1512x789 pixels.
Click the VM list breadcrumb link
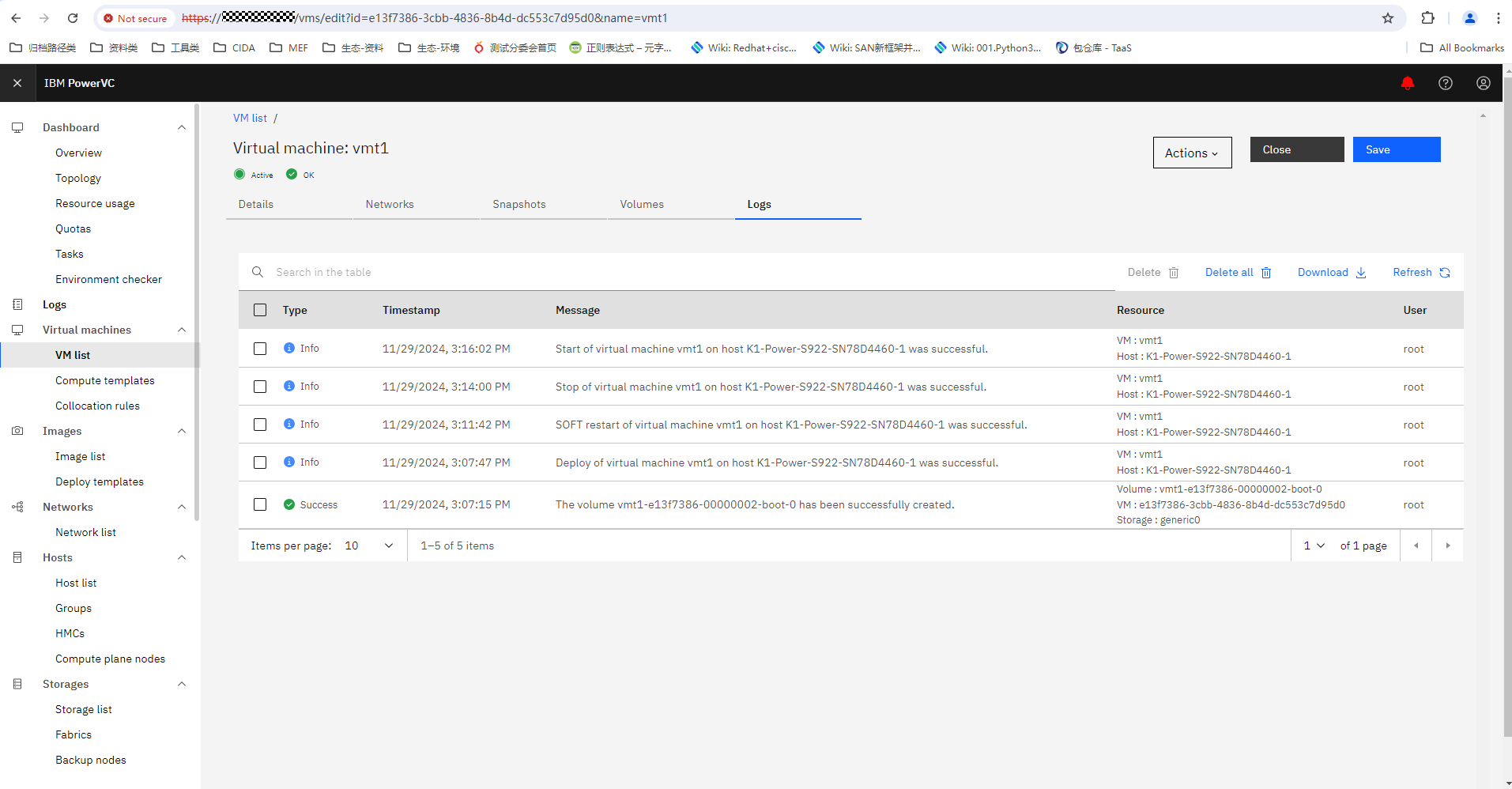tap(250, 118)
